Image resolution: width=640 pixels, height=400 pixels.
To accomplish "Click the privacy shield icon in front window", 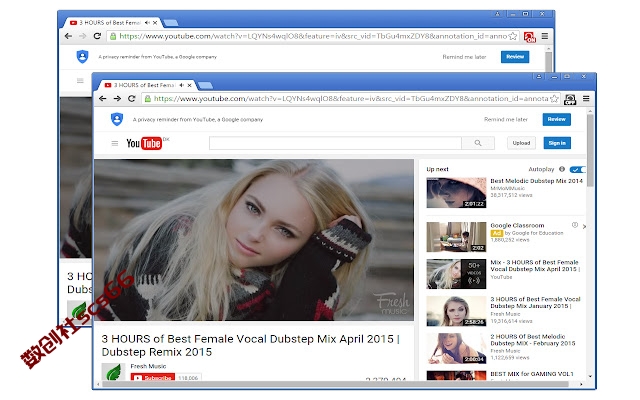I will pyautogui.click(x=117, y=119).
